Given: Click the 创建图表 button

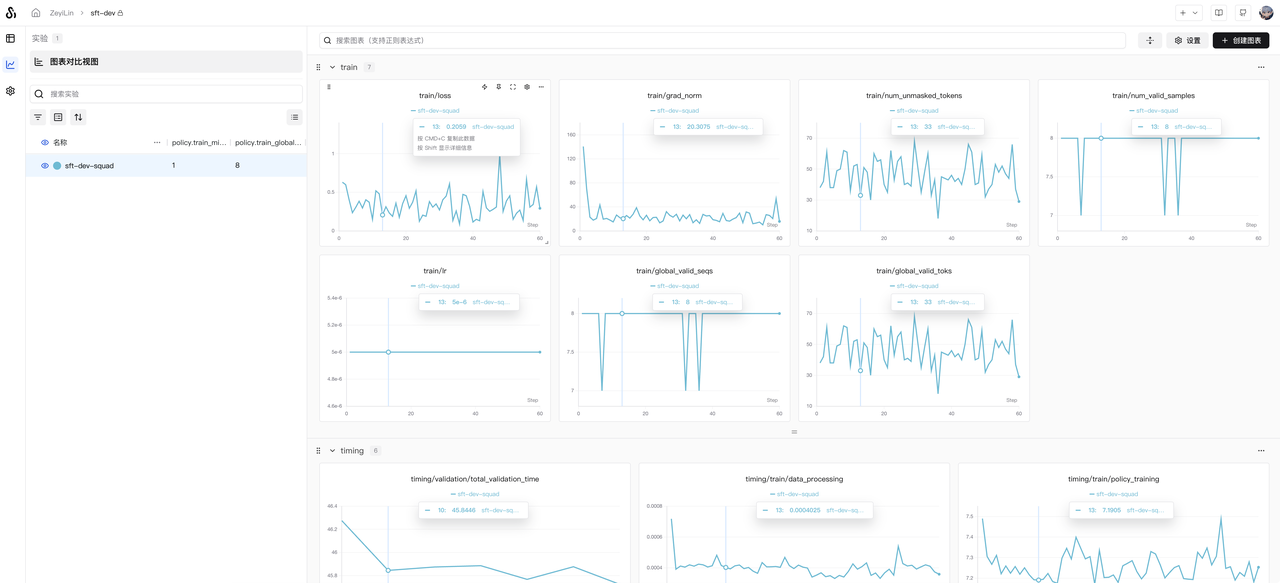Looking at the screenshot, I should point(1240,40).
